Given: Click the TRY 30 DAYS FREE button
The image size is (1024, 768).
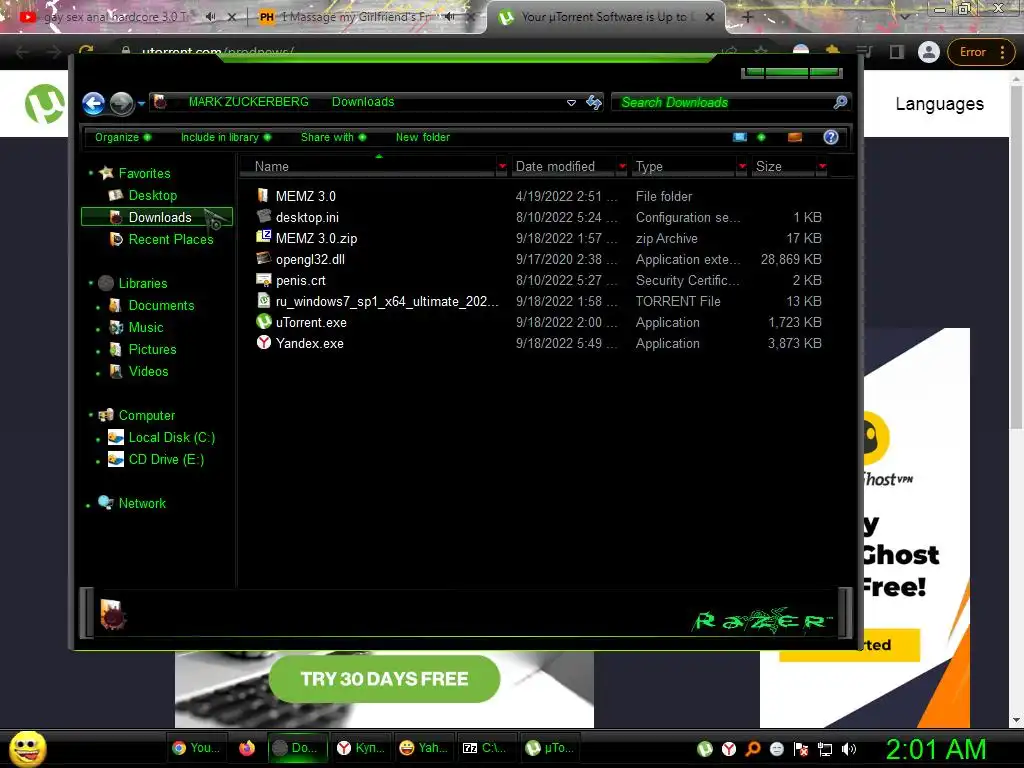Looking at the screenshot, I should click(x=385, y=679).
